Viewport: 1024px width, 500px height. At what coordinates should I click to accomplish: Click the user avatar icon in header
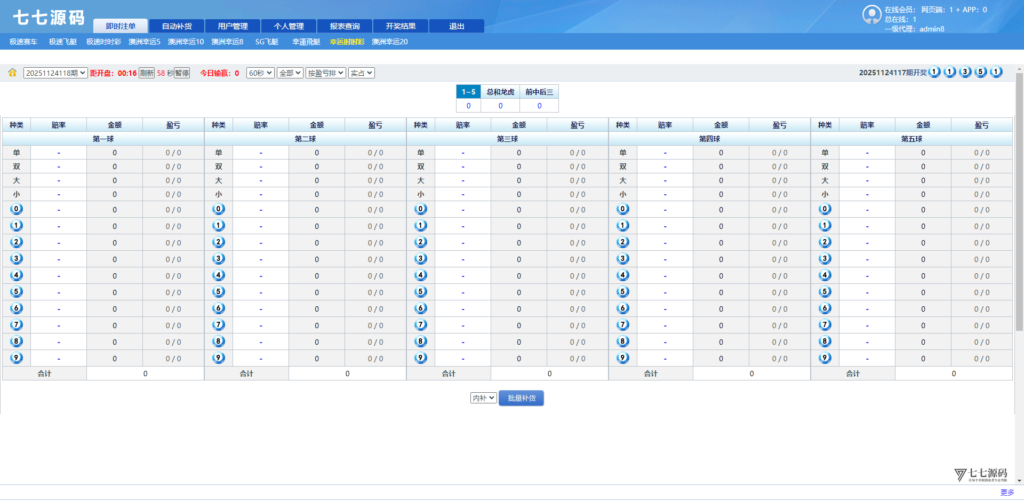click(x=871, y=14)
